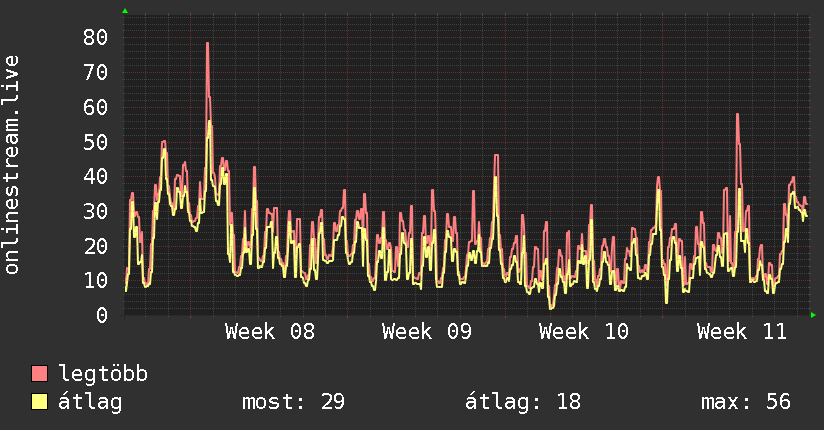Click the onlinestream.live vertical axis title
The image size is (824, 430).
click(13, 165)
